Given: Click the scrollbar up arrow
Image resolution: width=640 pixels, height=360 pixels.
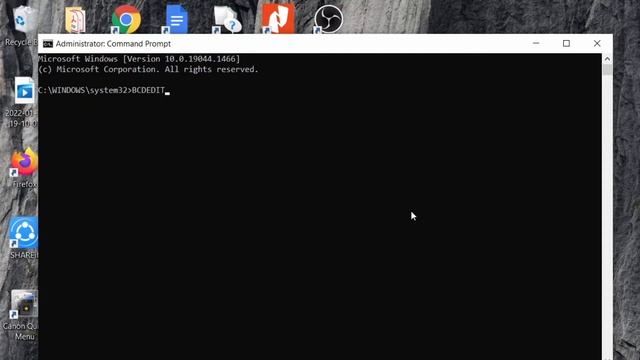Looking at the screenshot, I should pyautogui.click(x=607, y=59).
